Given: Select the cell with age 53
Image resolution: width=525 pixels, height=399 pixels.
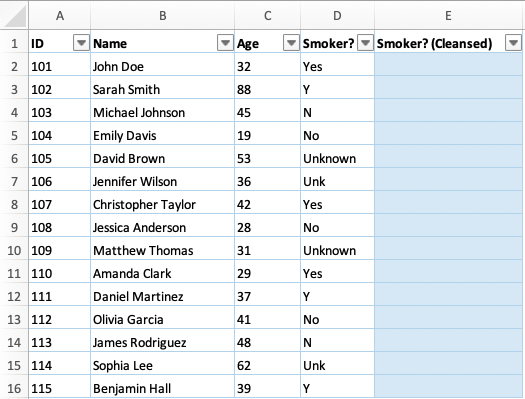Looking at the screenshot, I should coord(268,158).
